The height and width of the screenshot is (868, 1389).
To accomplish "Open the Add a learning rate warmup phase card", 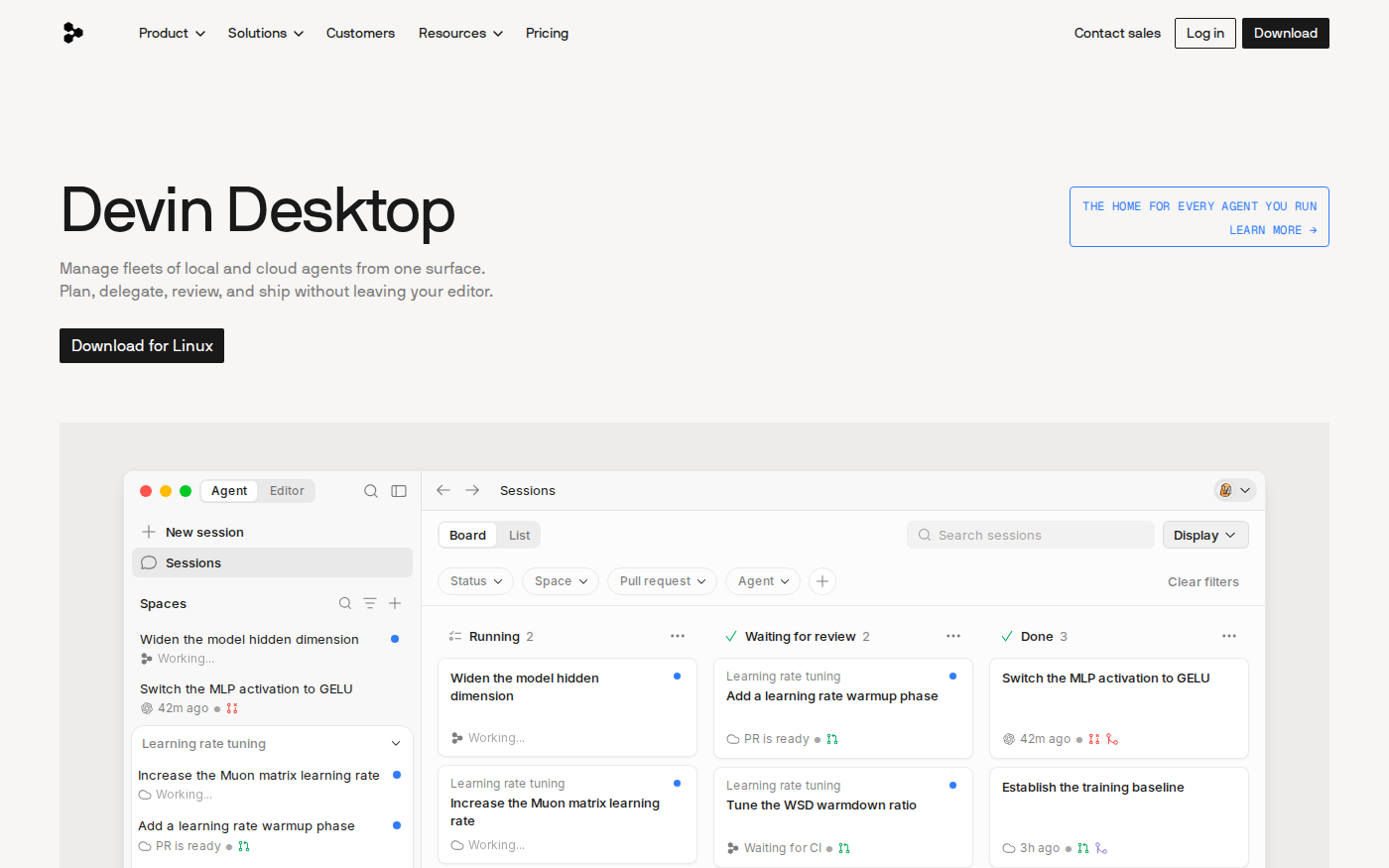I will (x=843, y=707).
